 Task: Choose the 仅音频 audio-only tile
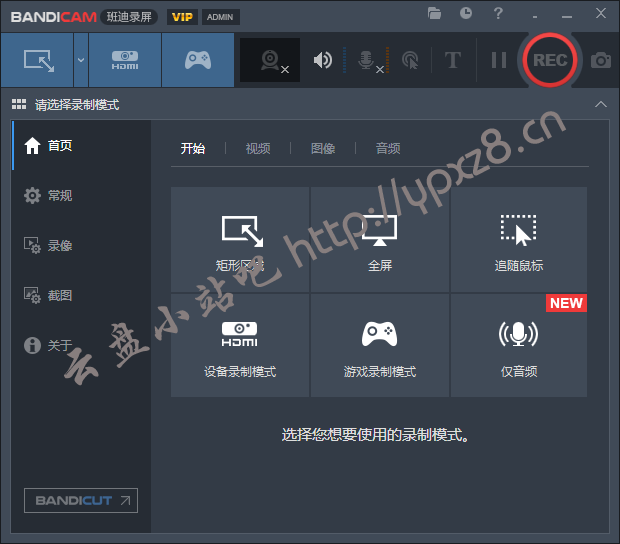tap(519, 345)
